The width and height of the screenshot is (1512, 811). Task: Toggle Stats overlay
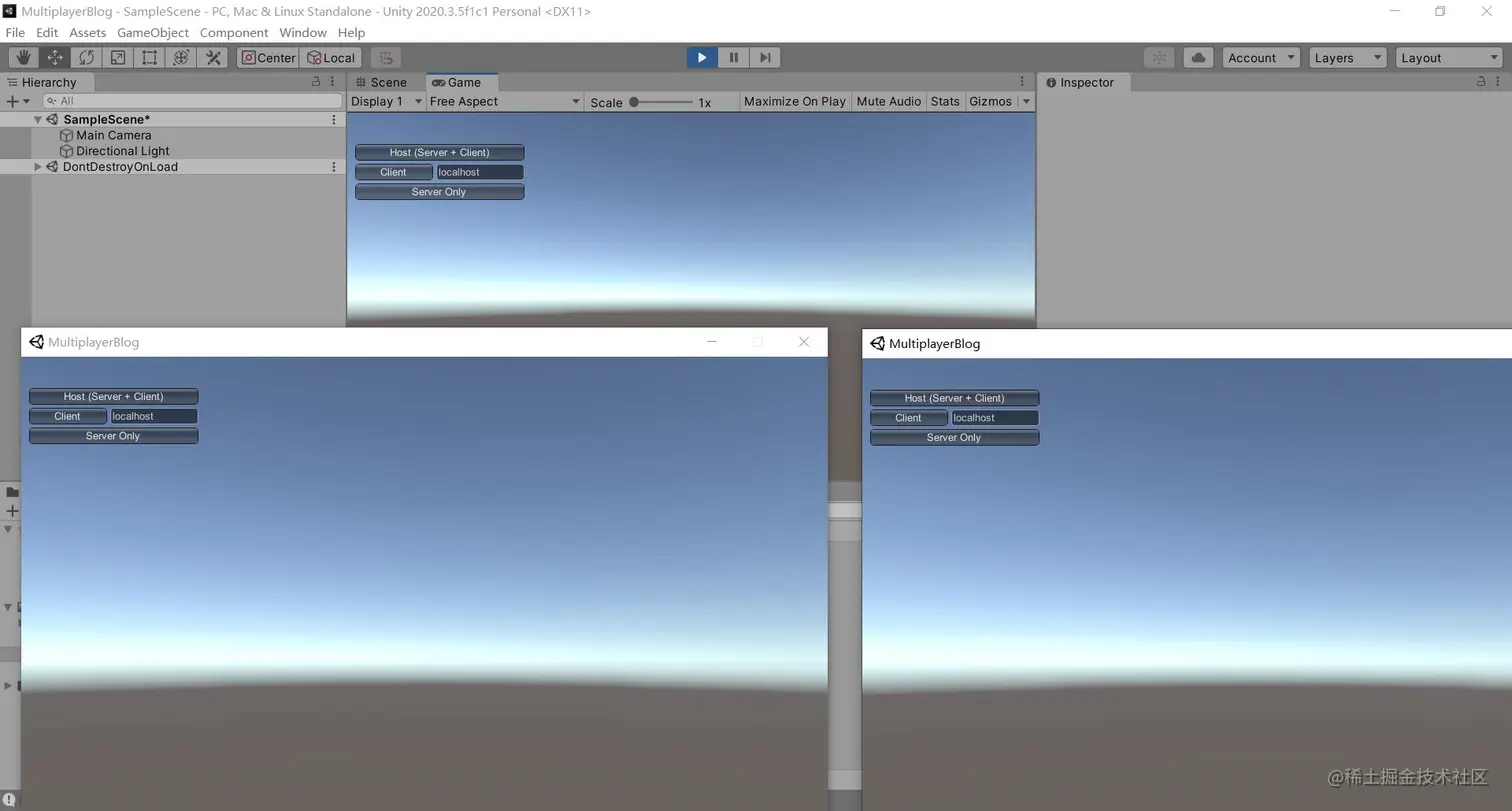tap(945, 101)
